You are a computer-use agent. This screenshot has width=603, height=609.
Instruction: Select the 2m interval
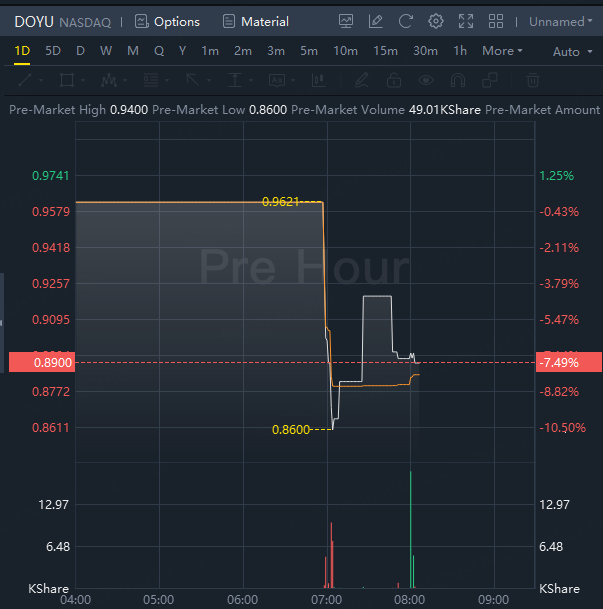pyautogui.click(x=243, y=51)
